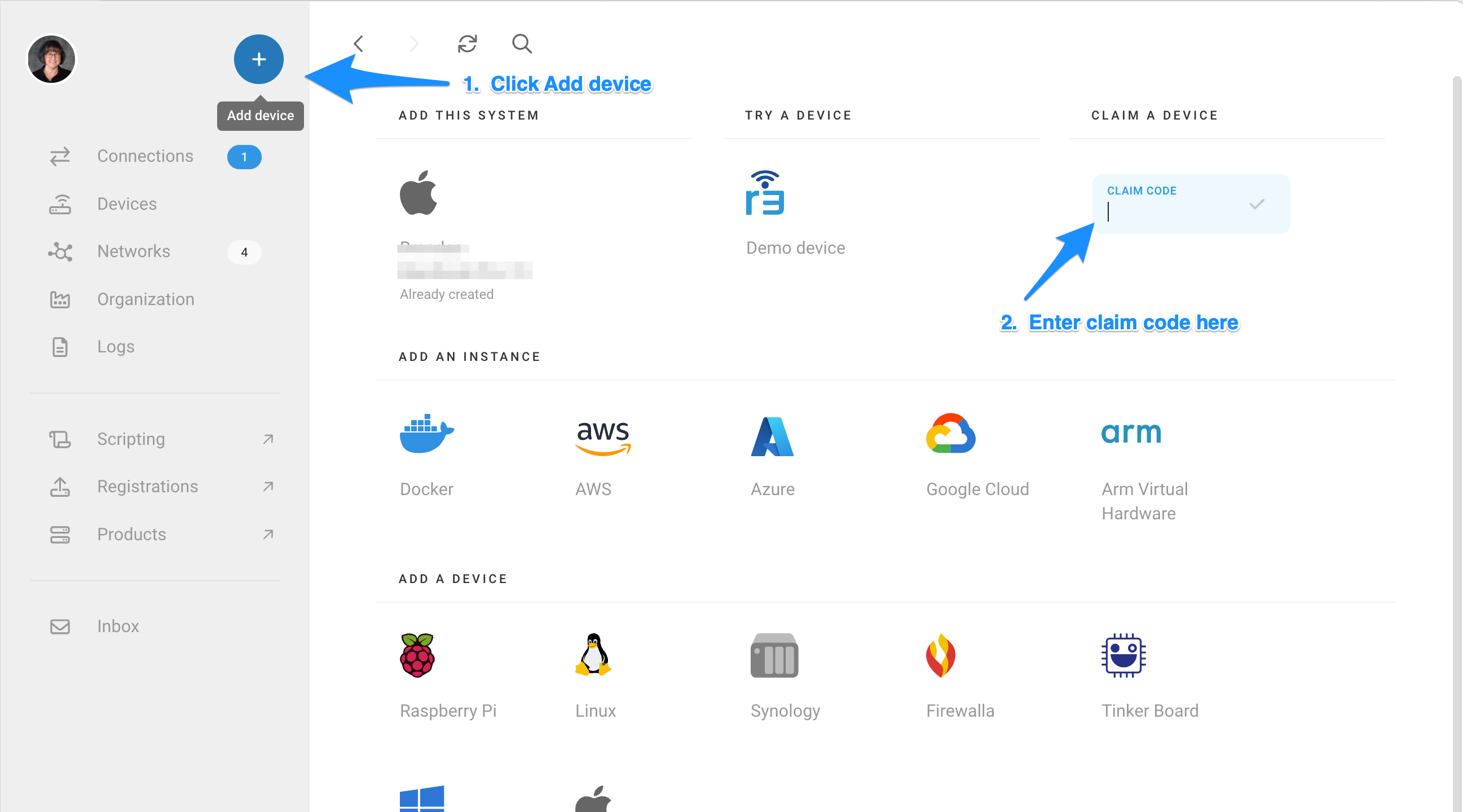Click the Demo device icon
The image size is (1463, 812).
point(764,193)
